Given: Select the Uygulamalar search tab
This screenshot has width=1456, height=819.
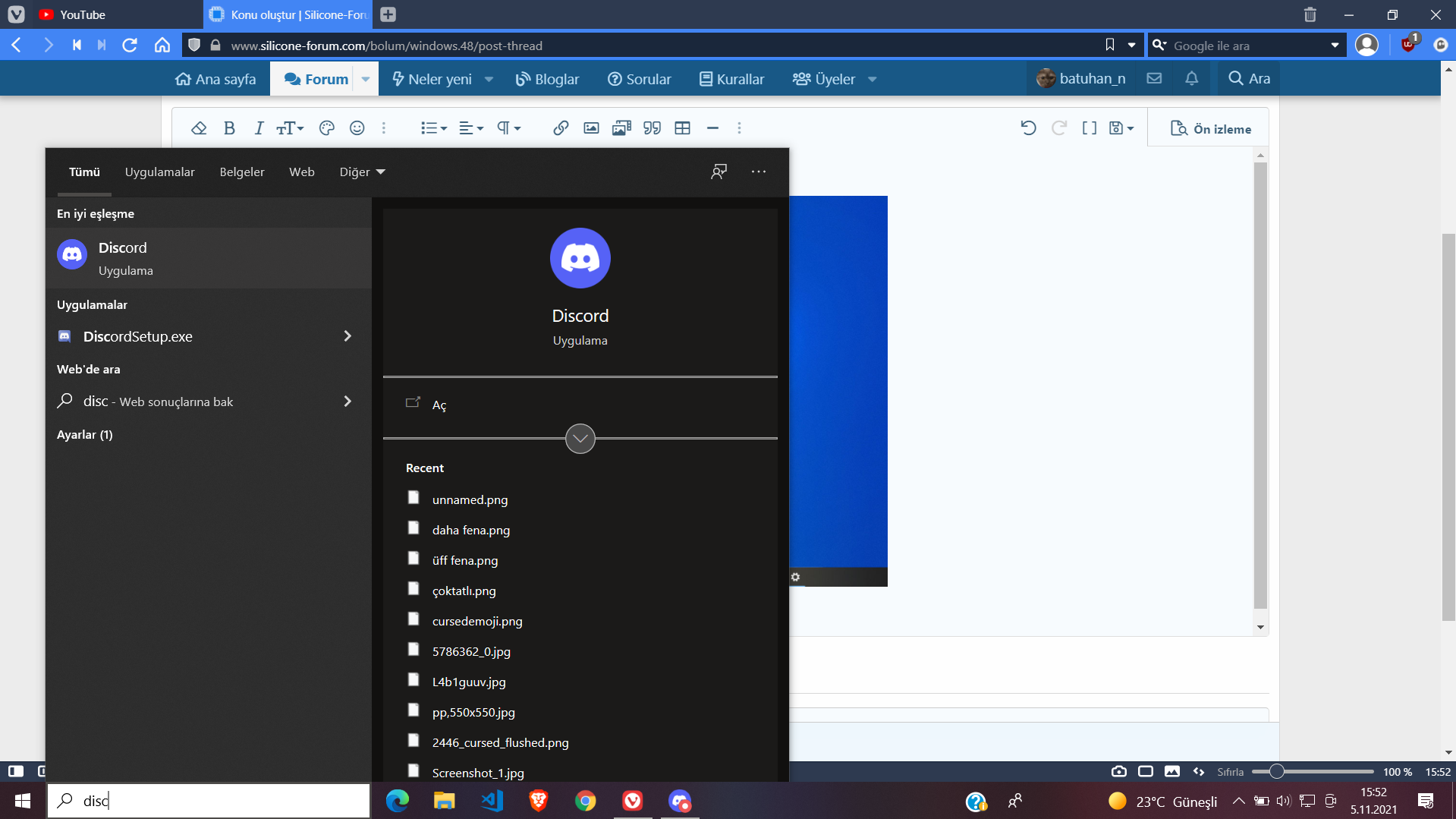Looking at the screenshot, I should (x=159, y=172).
